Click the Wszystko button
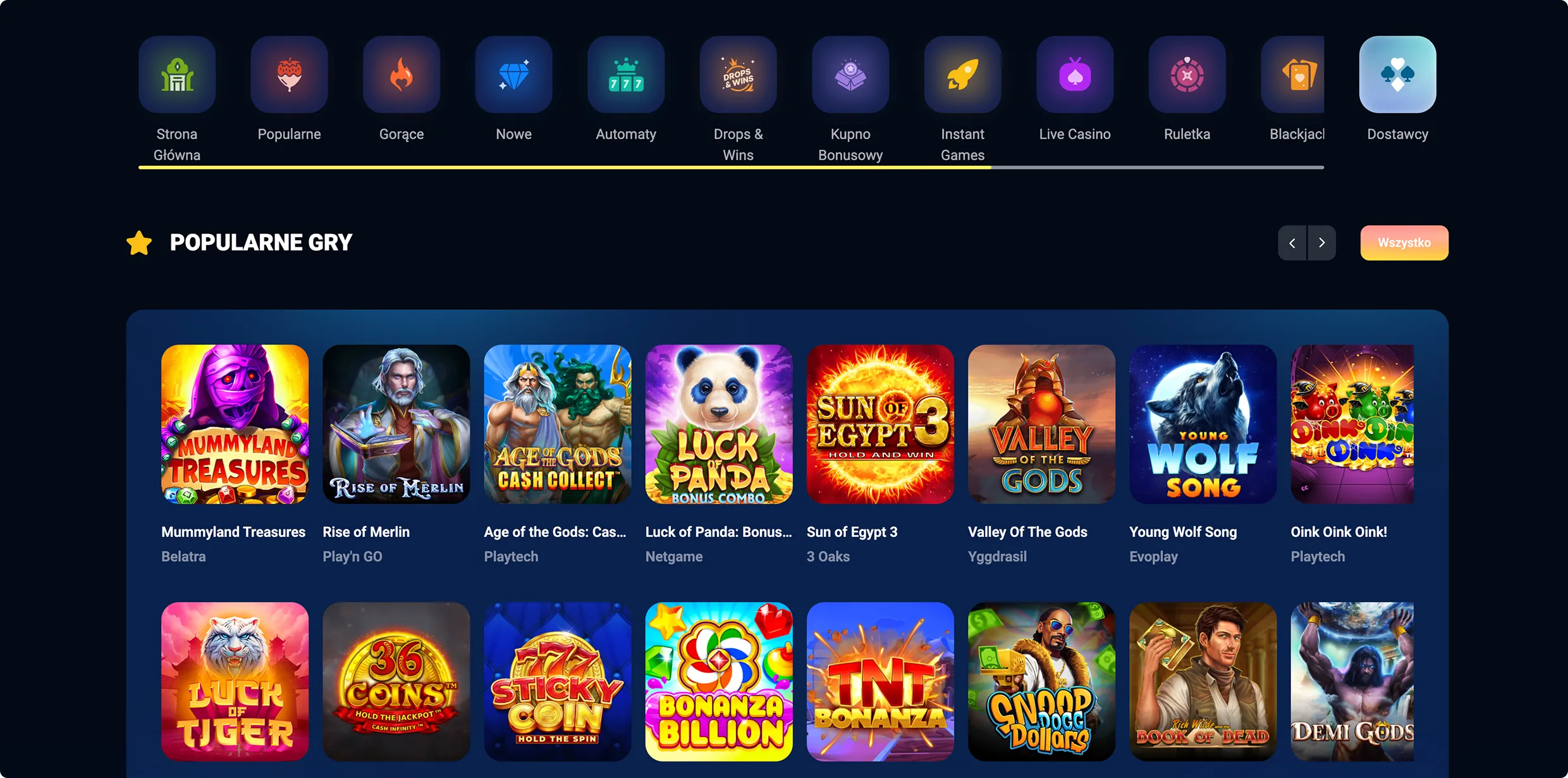This screenshot has width=1568, height=778. pos(1404,243)
